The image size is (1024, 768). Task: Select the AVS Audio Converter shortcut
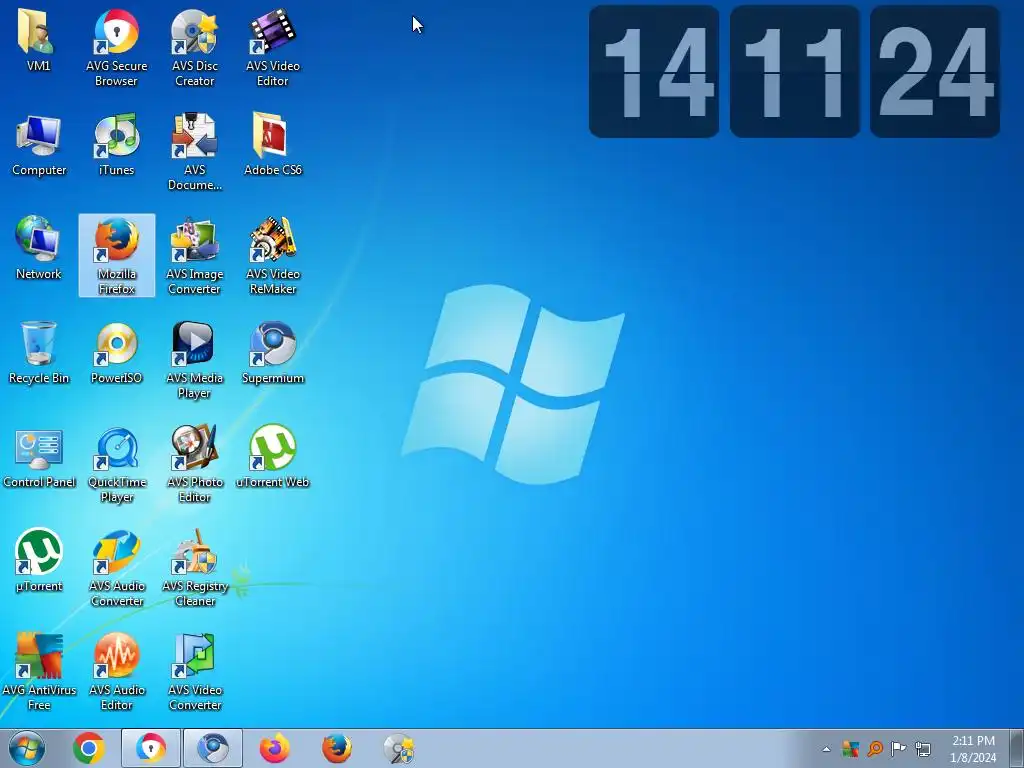pos(117,568)
